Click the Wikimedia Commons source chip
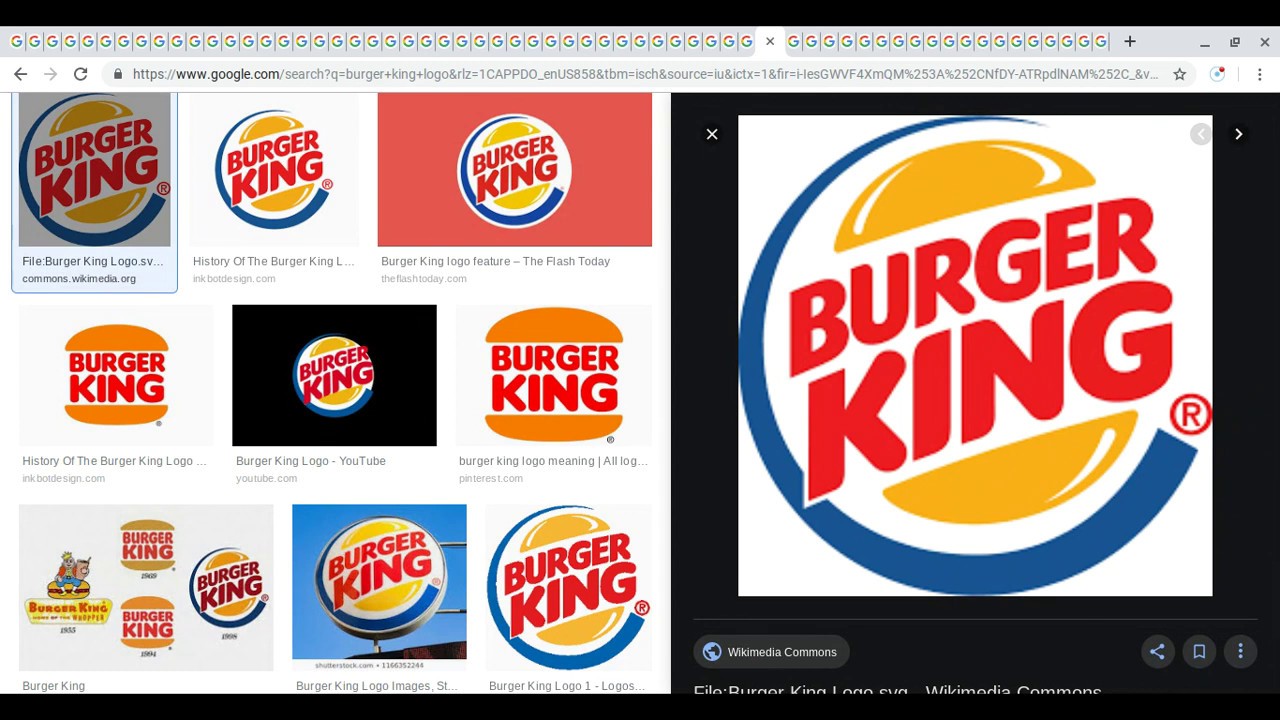The image size is (1280, 720). point(771,652)
